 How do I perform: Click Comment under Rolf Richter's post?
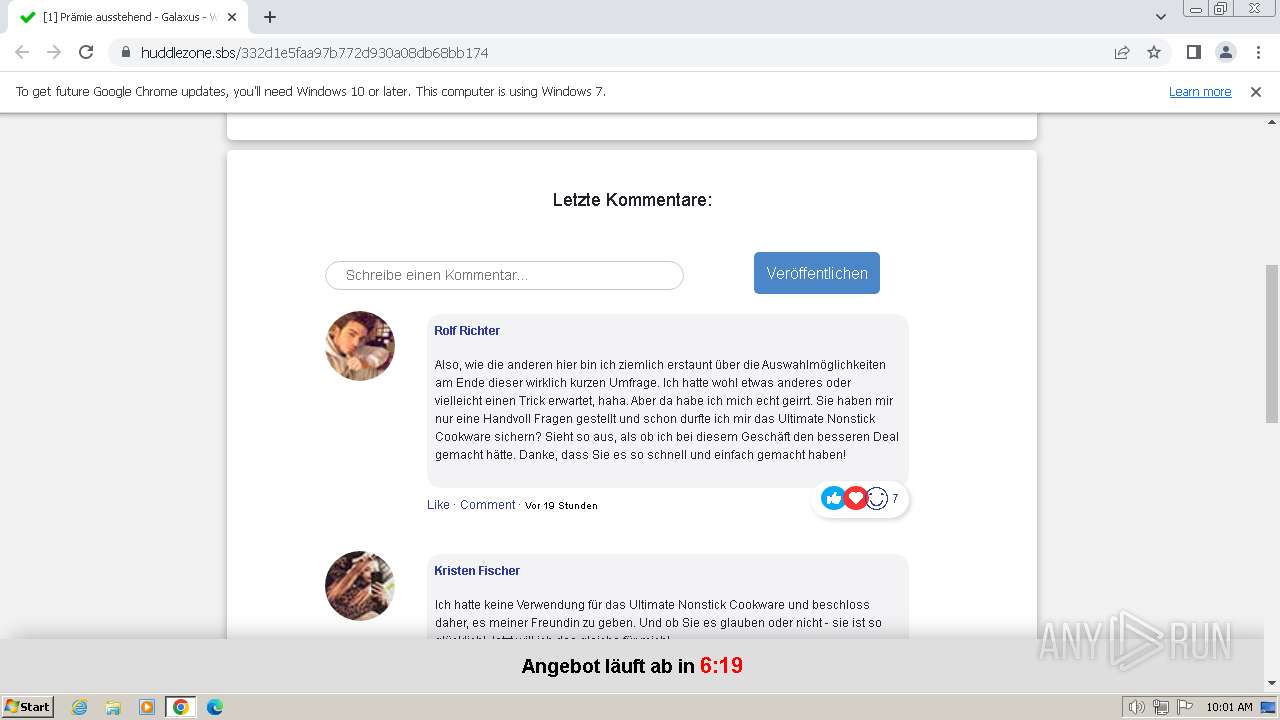[488, 505]
